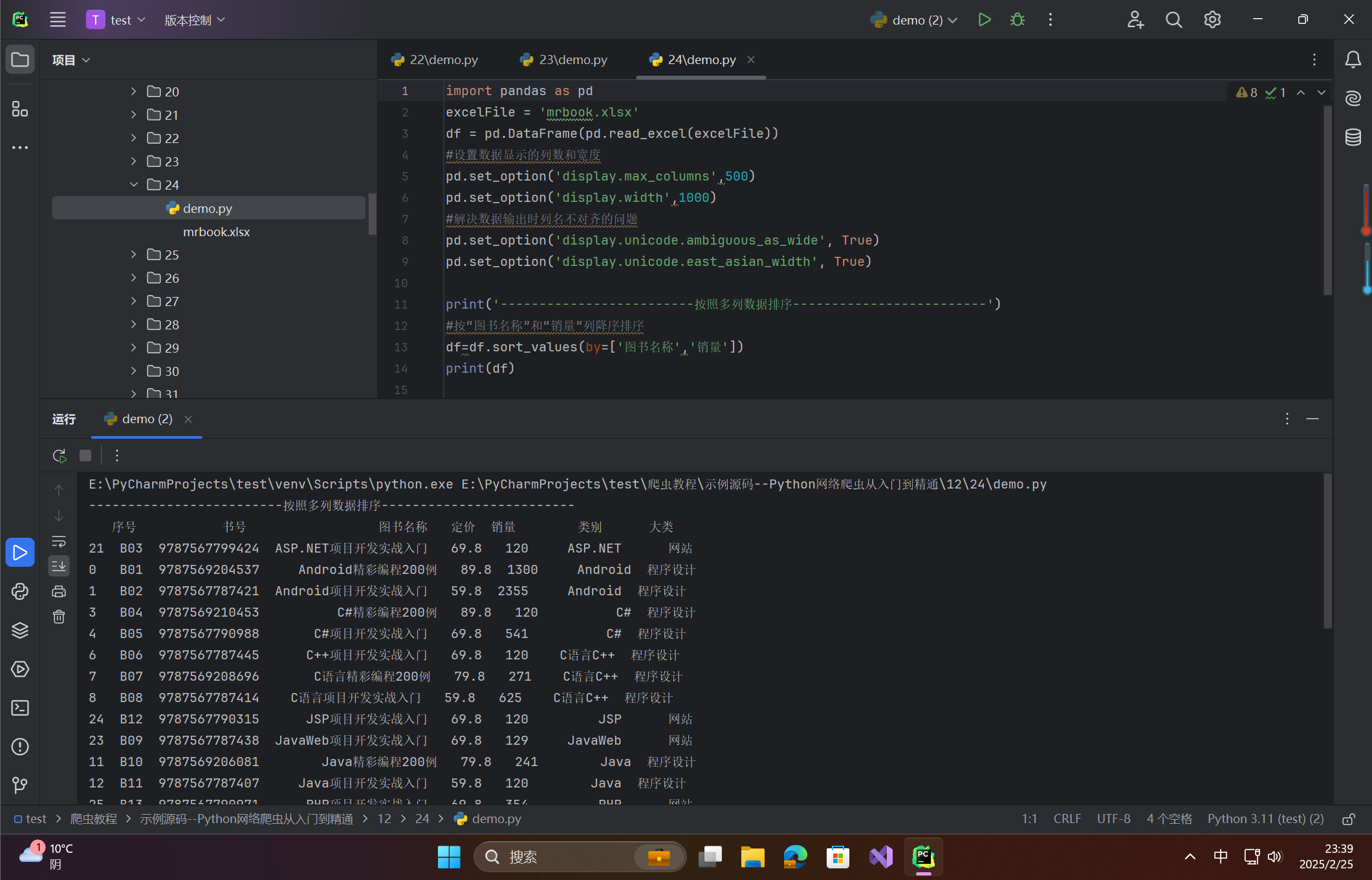Viewport: 1372px width, 880px height.
Task: Print the console output
Action: [x=59, y=591]
